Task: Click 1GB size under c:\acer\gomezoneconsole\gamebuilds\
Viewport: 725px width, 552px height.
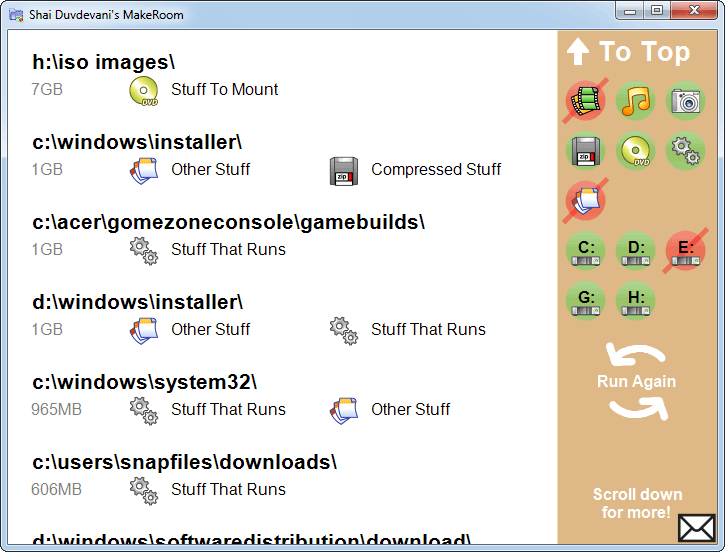Action: (x=47, y=249)
